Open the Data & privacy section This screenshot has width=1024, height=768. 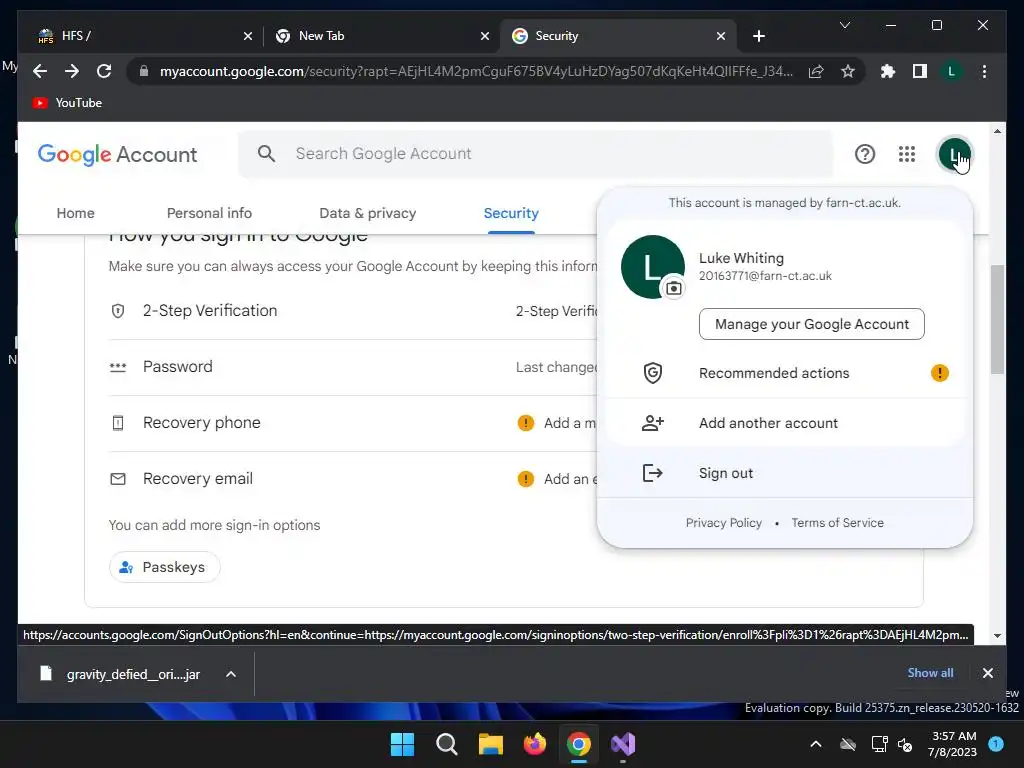pos(368,213)
